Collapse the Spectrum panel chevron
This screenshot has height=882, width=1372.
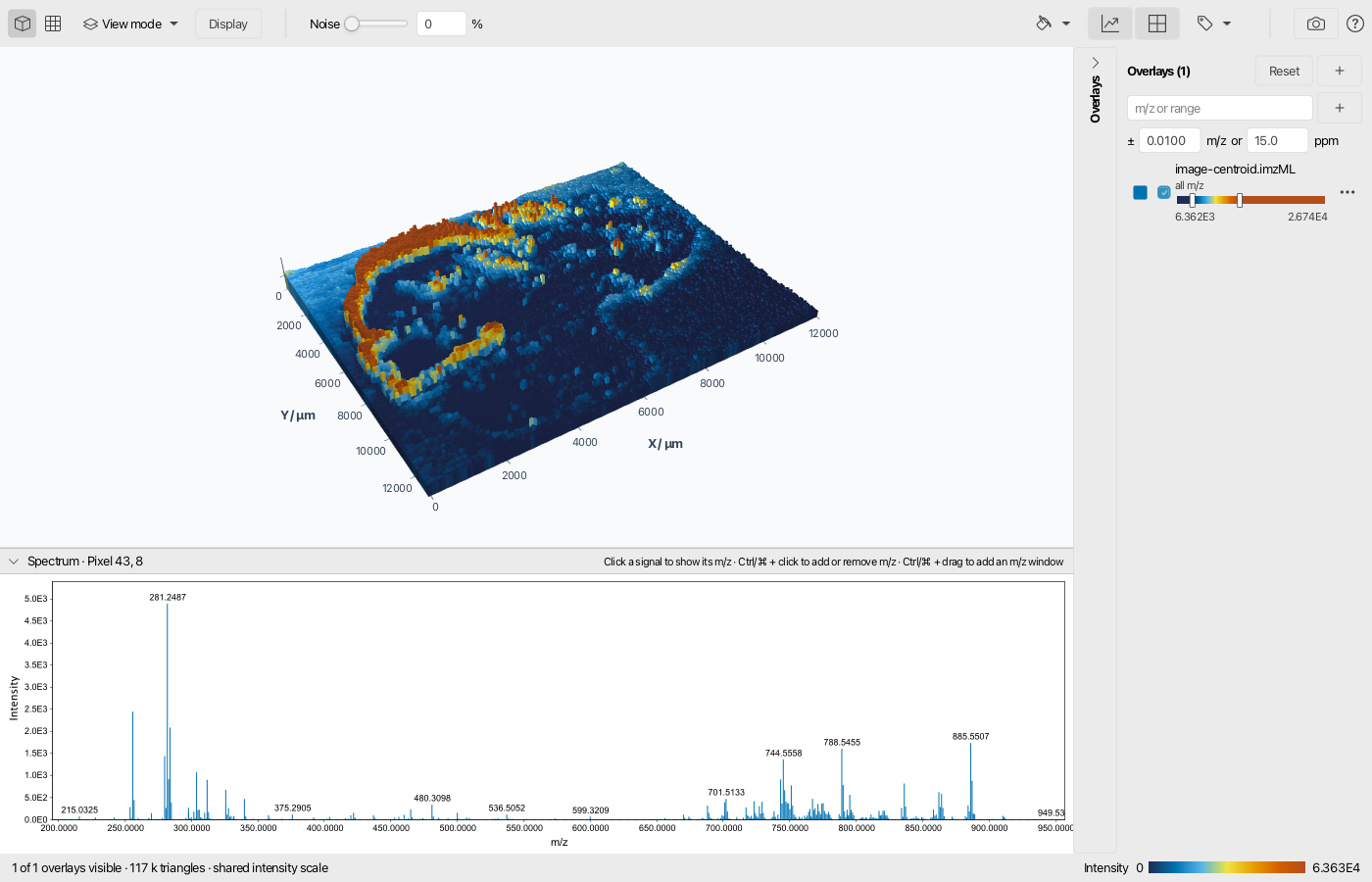click(x=14, y=562)
